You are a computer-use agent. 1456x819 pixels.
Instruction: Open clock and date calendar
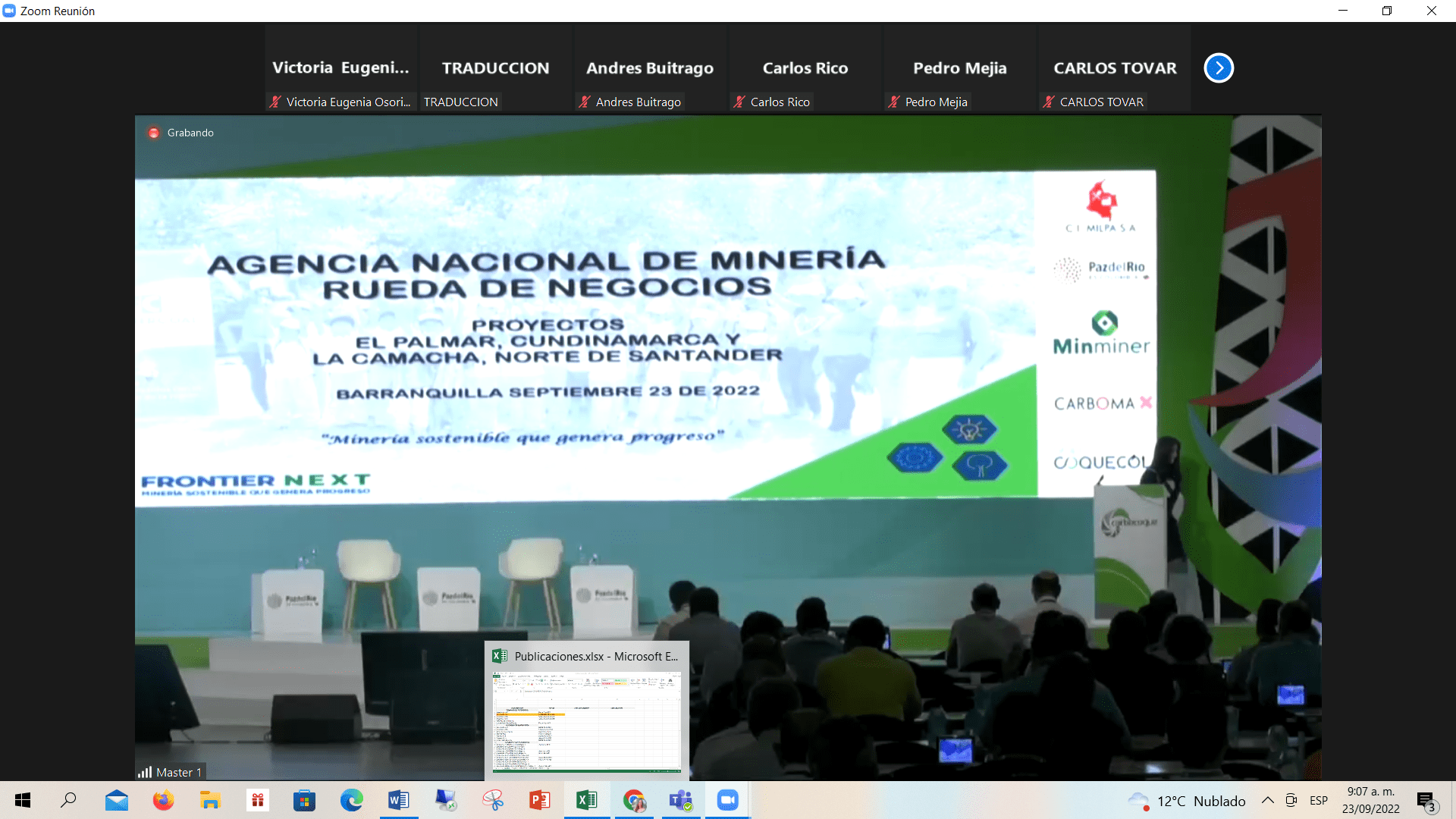point(1371,800)
